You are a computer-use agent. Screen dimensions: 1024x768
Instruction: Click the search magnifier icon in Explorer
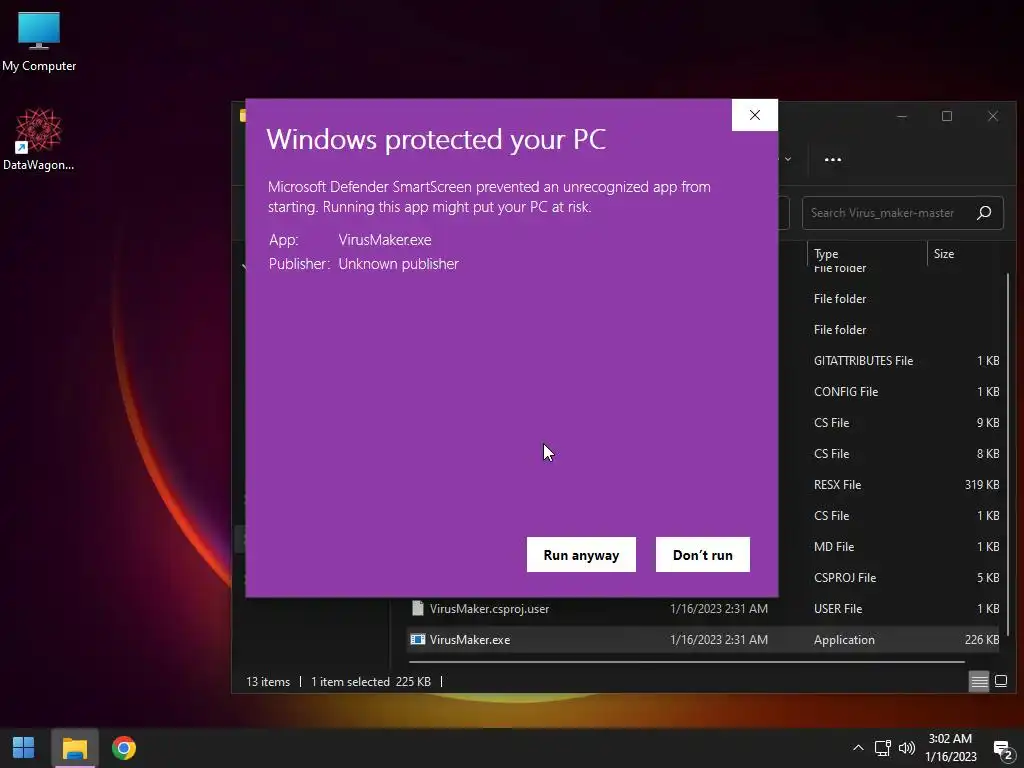(984, 213)
